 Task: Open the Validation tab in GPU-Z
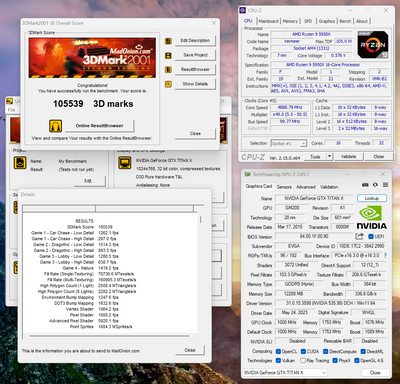[x=329, y=187]
